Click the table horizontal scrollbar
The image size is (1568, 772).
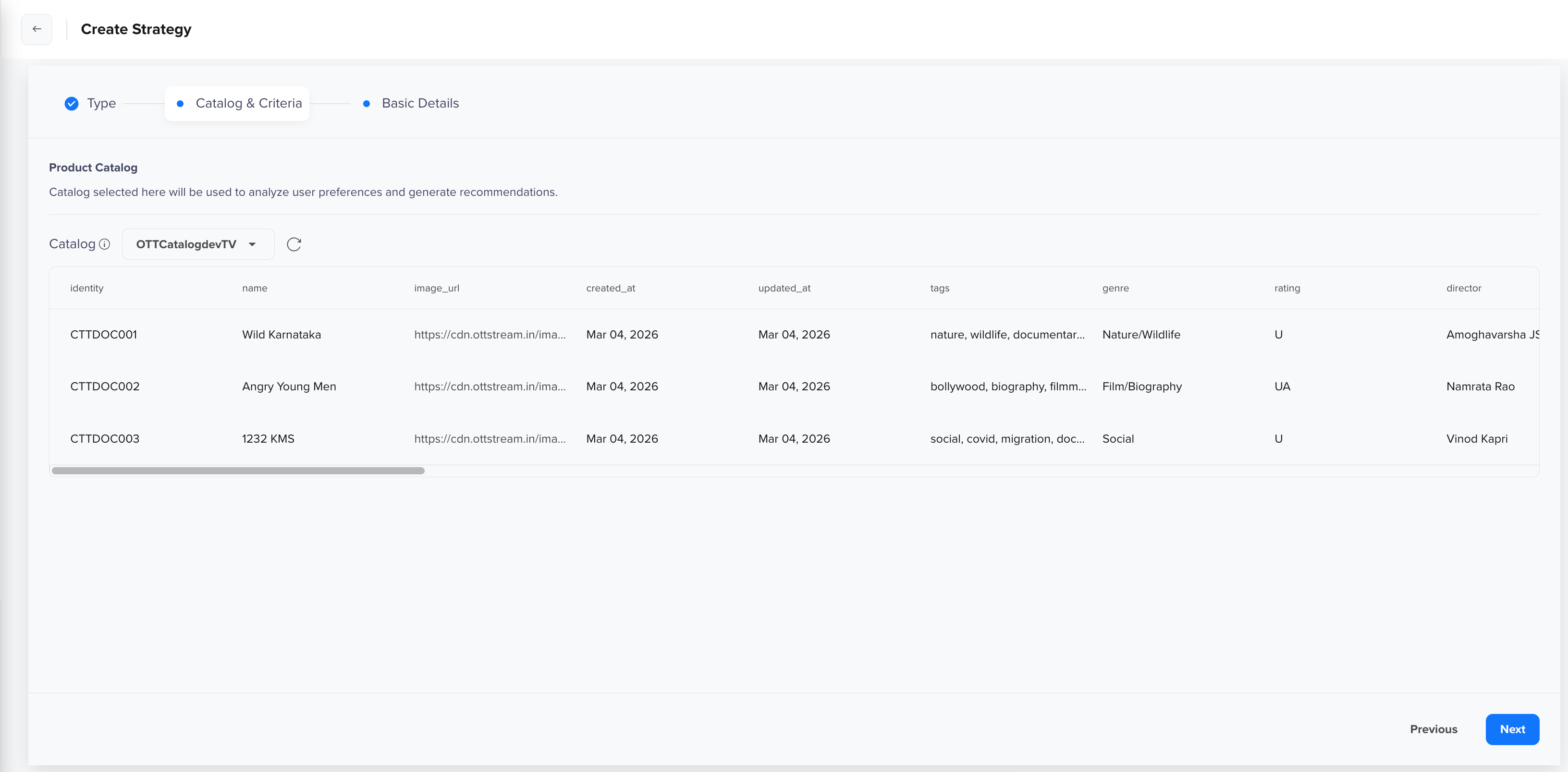pos(238,471)
